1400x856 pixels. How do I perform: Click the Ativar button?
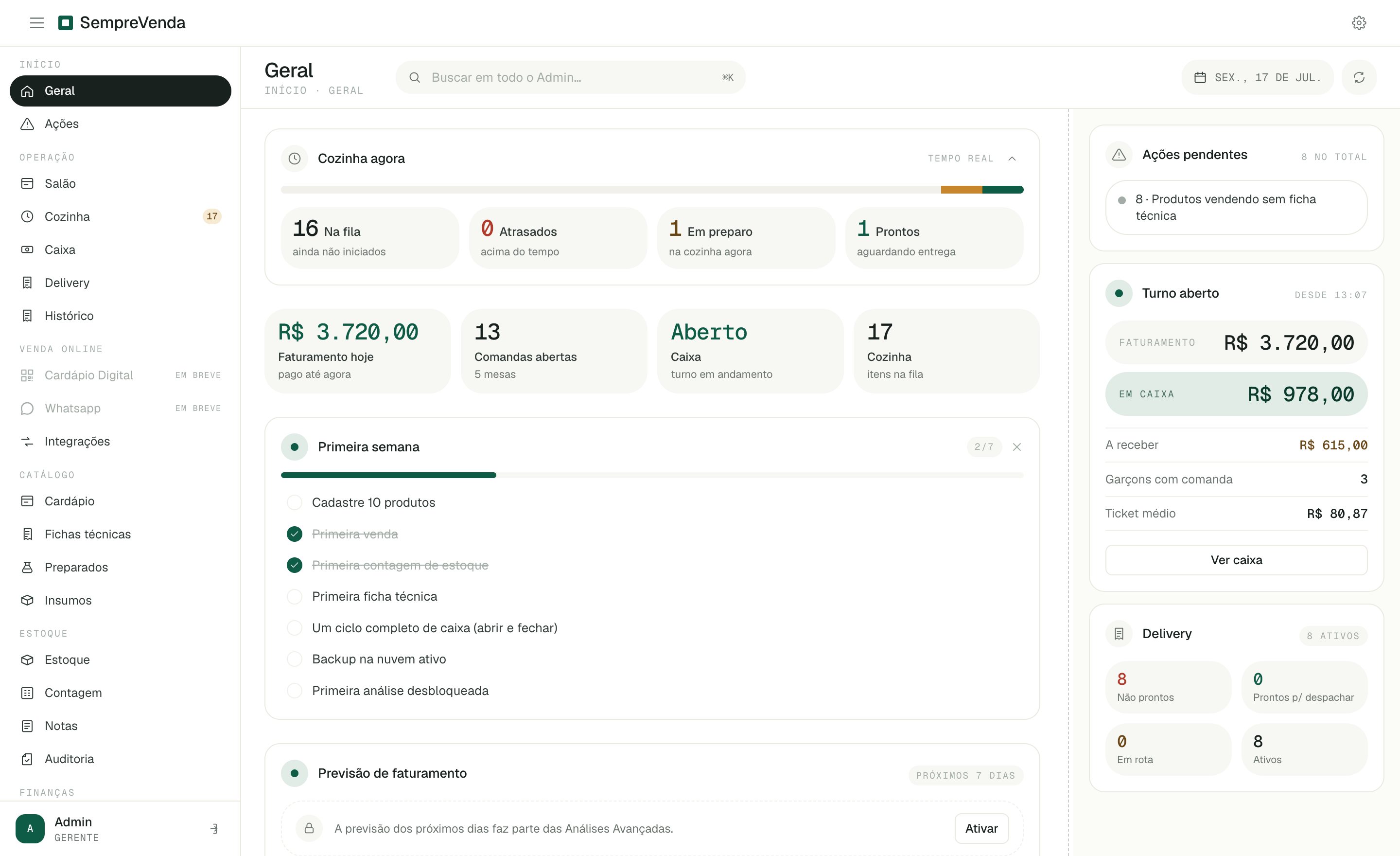[x=981, y=828]
